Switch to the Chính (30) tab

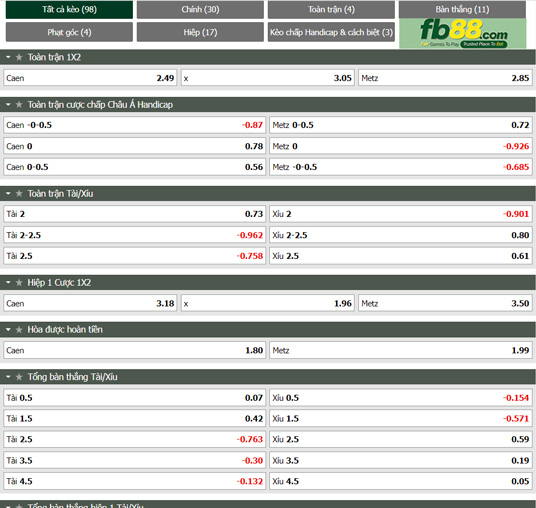(200, 10)
